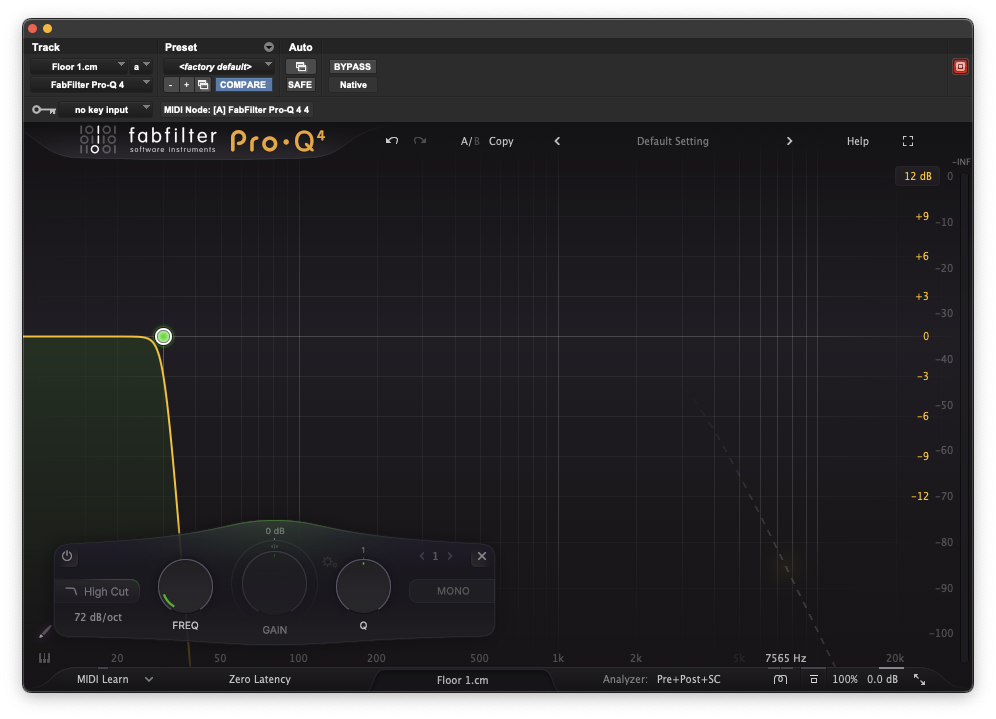Image resolution: width=996 pixels, height=719 pixels.
Task: Click the Q knob
Action: pos(363,586)
